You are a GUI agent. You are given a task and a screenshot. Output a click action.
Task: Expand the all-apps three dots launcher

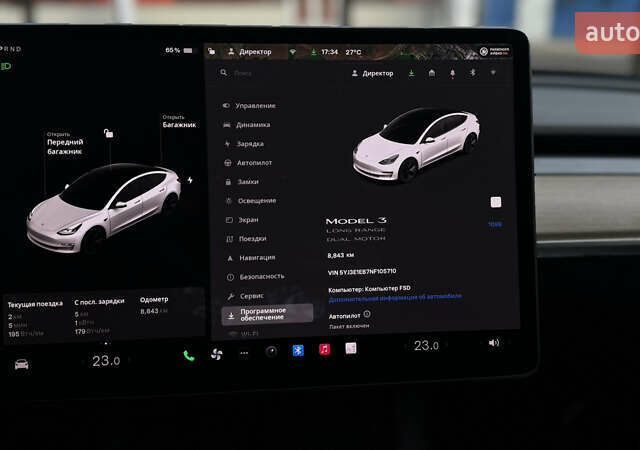[x=244, y=353]
